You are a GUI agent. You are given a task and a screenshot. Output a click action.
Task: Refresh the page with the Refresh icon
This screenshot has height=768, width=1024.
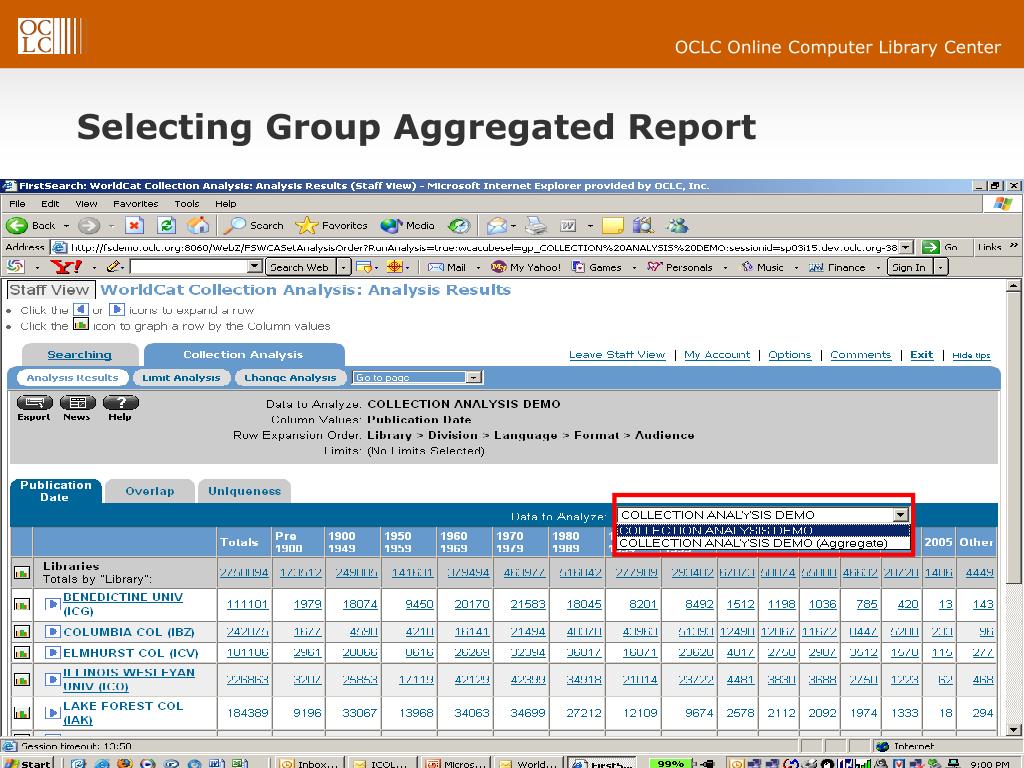(x=167, y=226)
